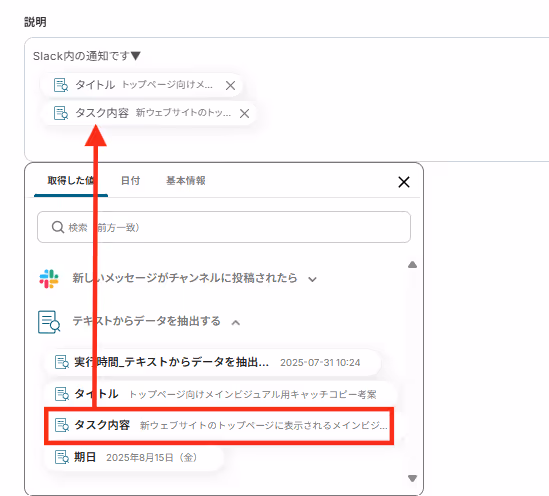Select the タイトル value in list

(221, 394)
